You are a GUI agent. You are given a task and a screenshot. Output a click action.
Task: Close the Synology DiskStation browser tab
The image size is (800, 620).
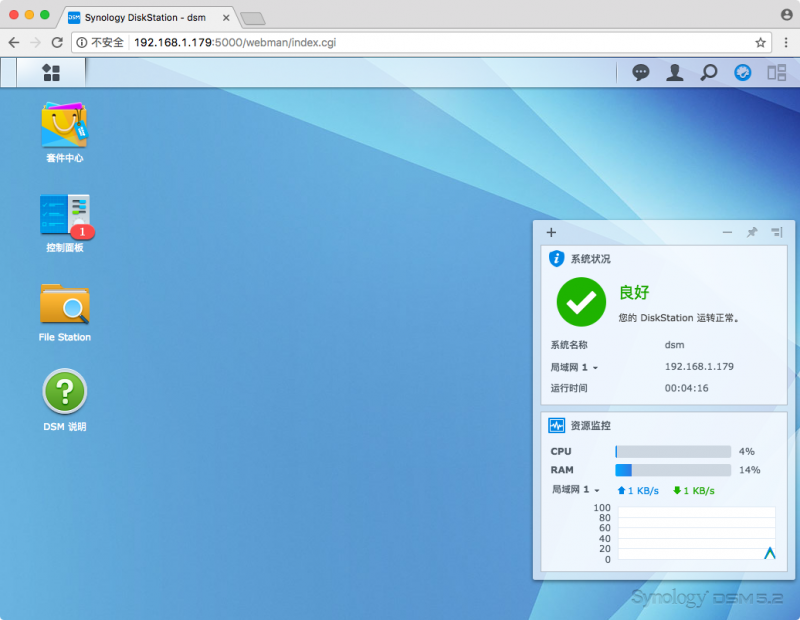(x=226, y=18)
